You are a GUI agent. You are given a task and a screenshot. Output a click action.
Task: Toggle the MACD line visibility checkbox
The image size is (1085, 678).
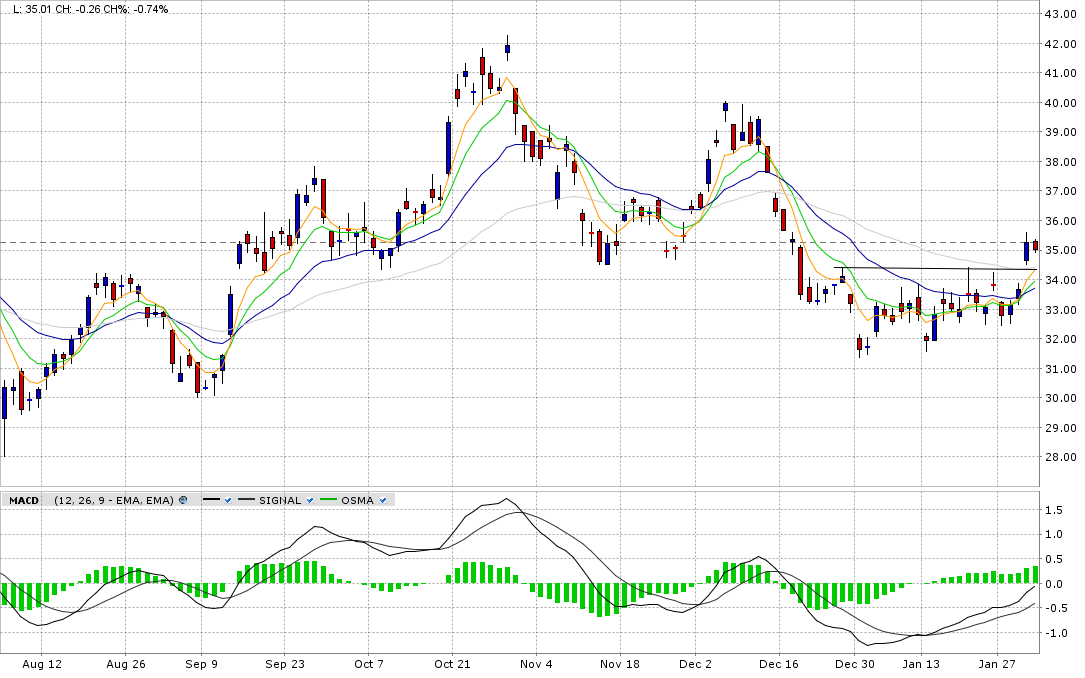[229, 500]
